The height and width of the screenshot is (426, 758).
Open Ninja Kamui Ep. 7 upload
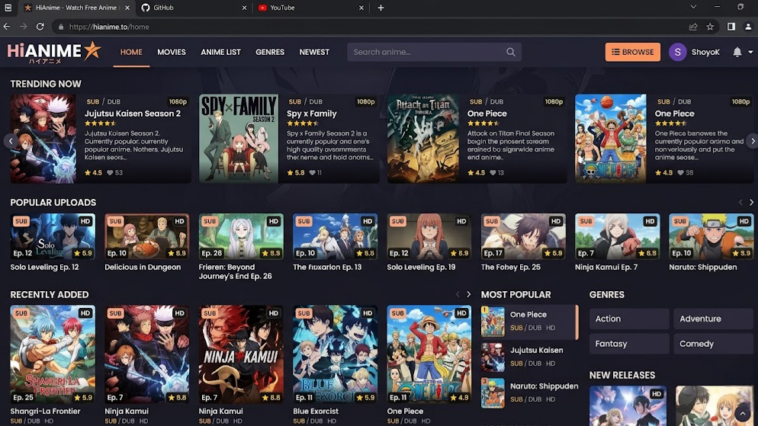tap(617, 236)
